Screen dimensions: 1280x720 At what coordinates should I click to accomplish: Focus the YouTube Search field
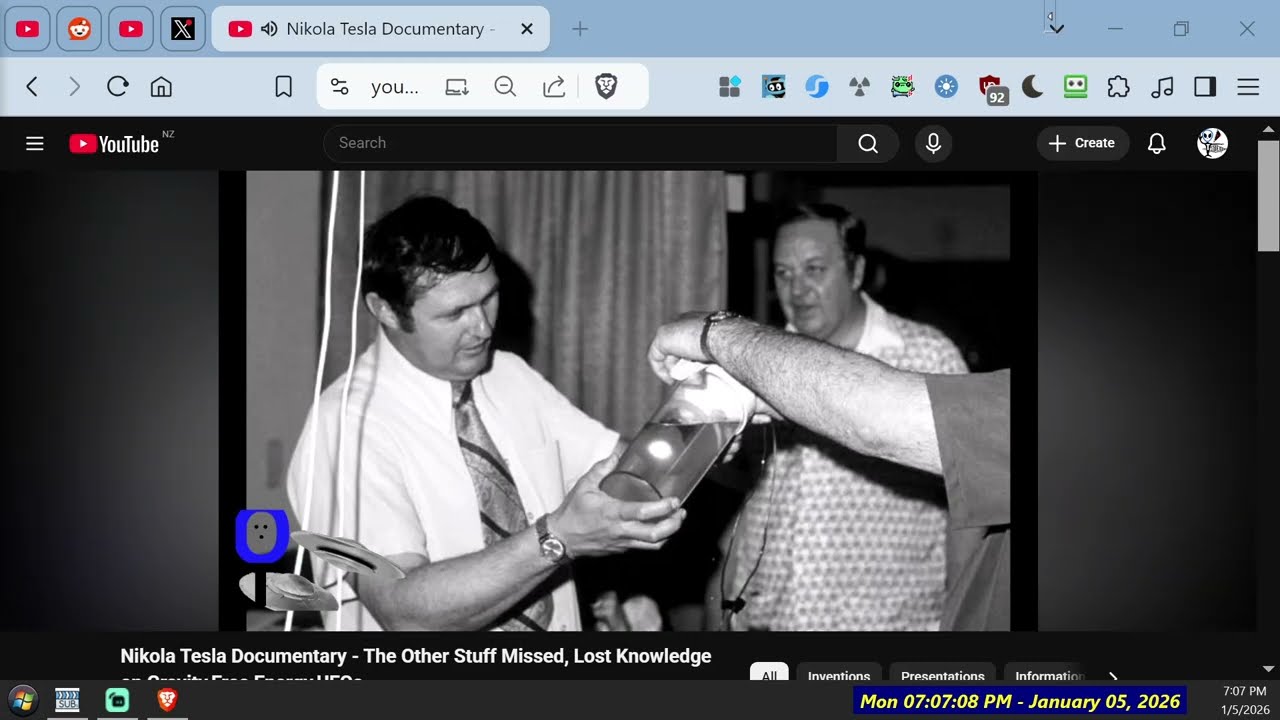click(580, 143)
